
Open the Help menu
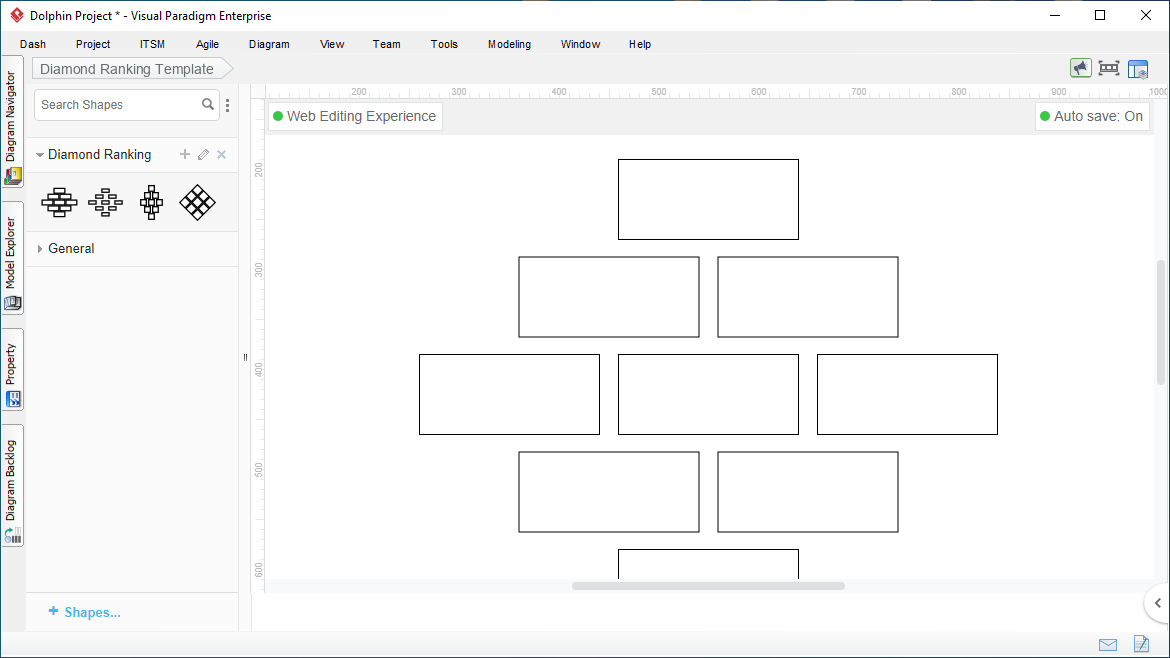click(640, 44)
